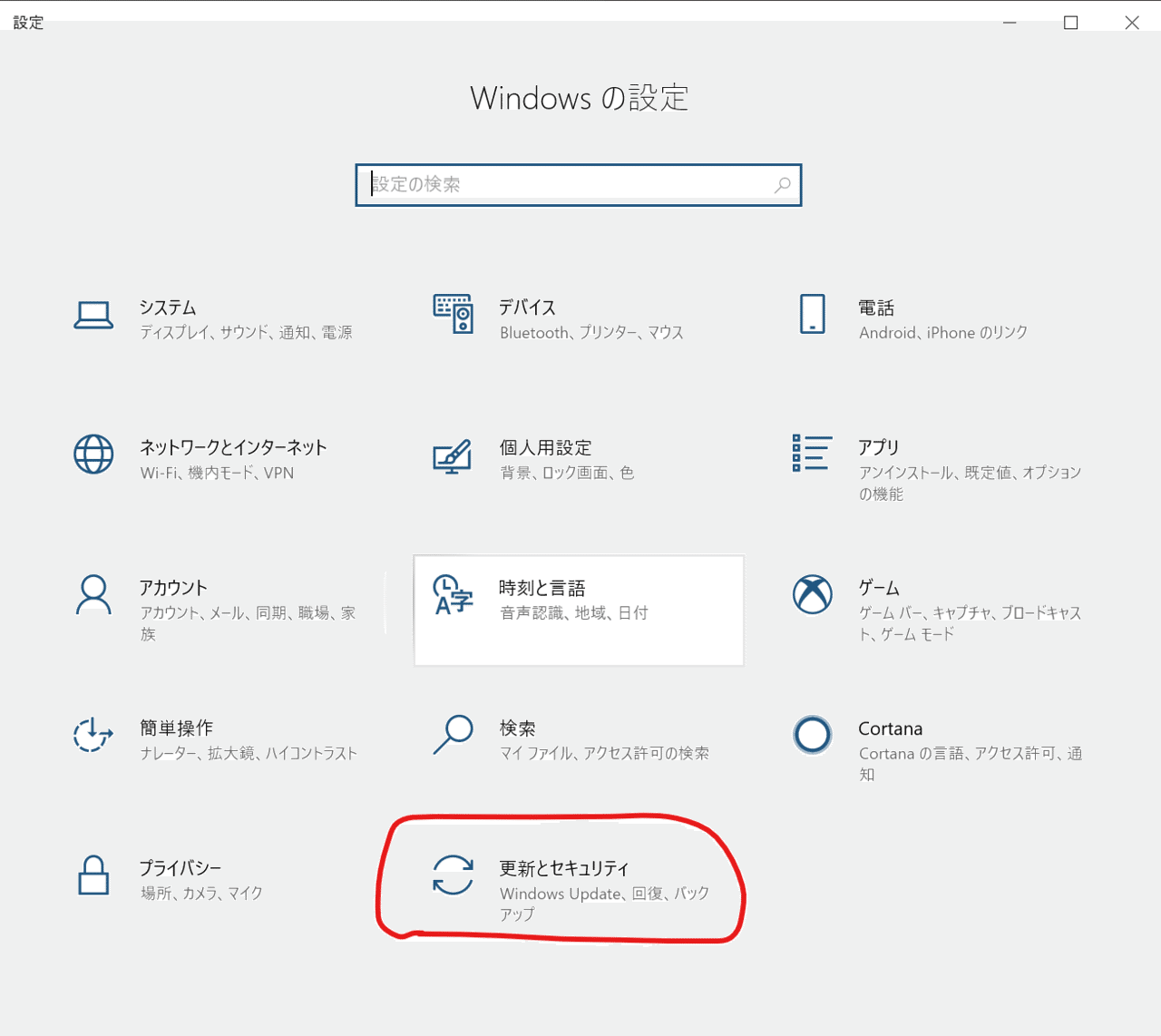Click the デバイス keyboard and speaker icon
The height and width of the screenshot is (1036, 1161).
[453, 314]
